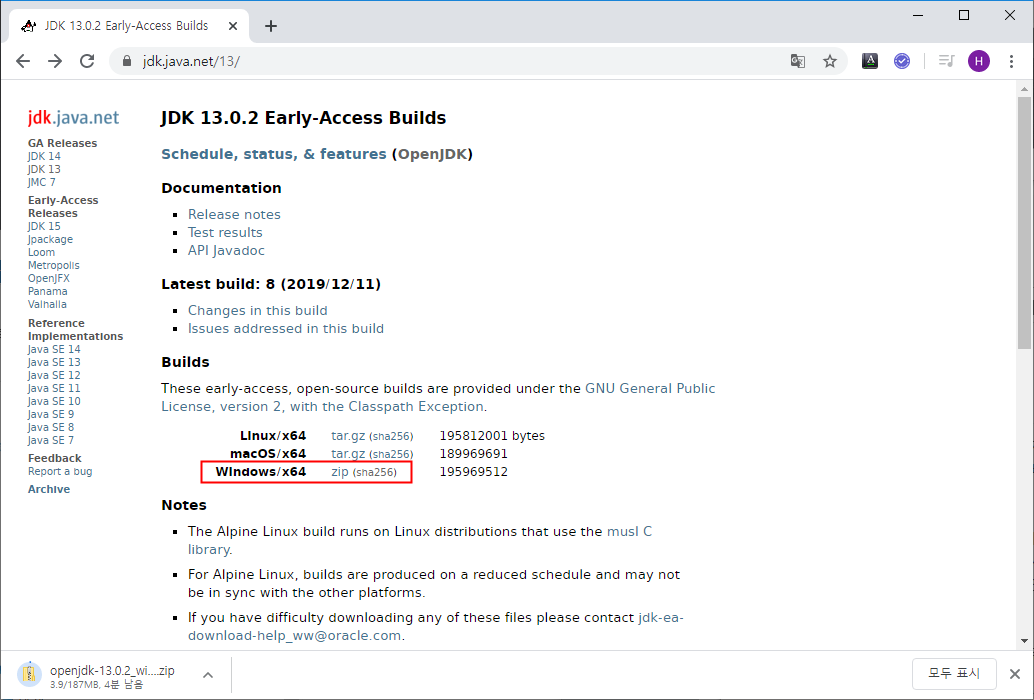
Task: Open Chrome's three-dot menu
Action: [x=1011, y=61]
